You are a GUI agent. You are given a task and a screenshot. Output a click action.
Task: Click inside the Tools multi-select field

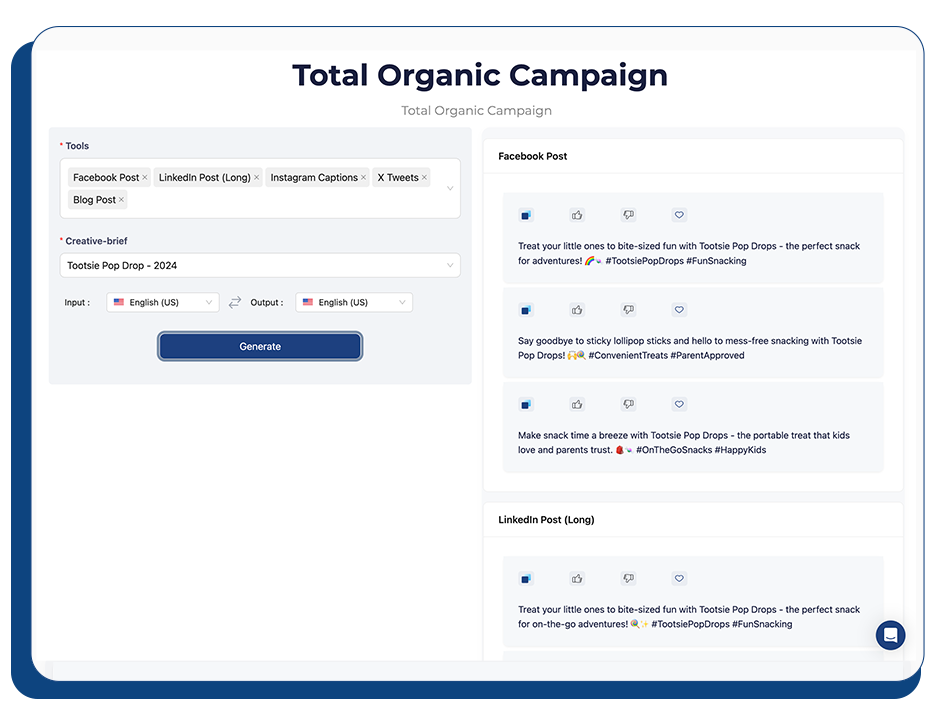[x=290, y=200]
